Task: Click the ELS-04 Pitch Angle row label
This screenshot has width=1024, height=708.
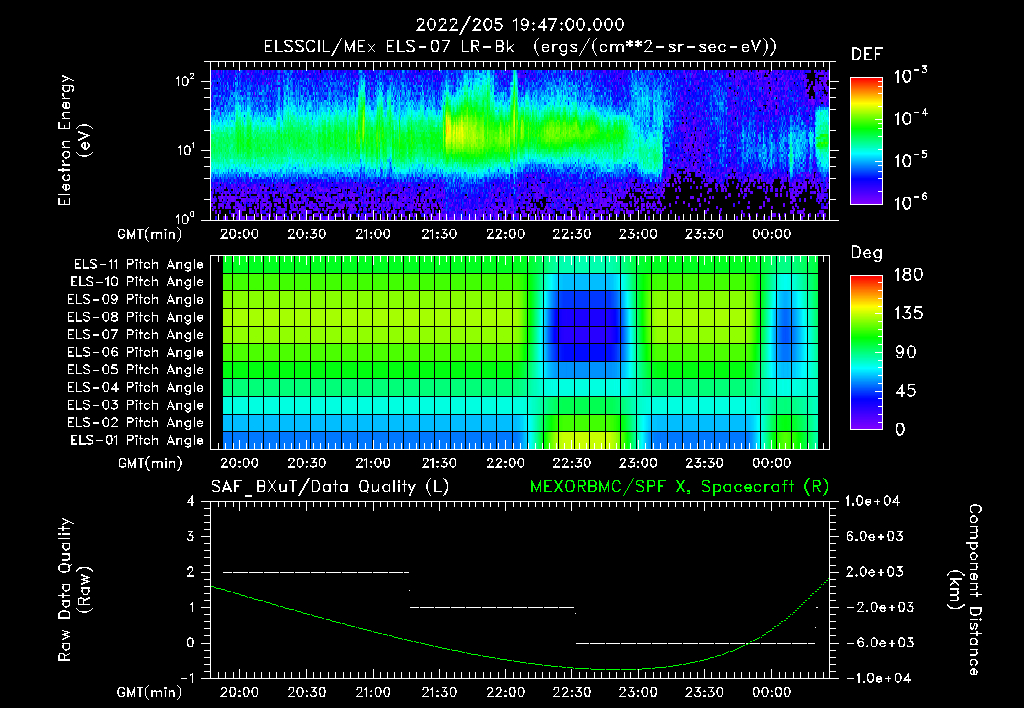Action: click(136, 388)
